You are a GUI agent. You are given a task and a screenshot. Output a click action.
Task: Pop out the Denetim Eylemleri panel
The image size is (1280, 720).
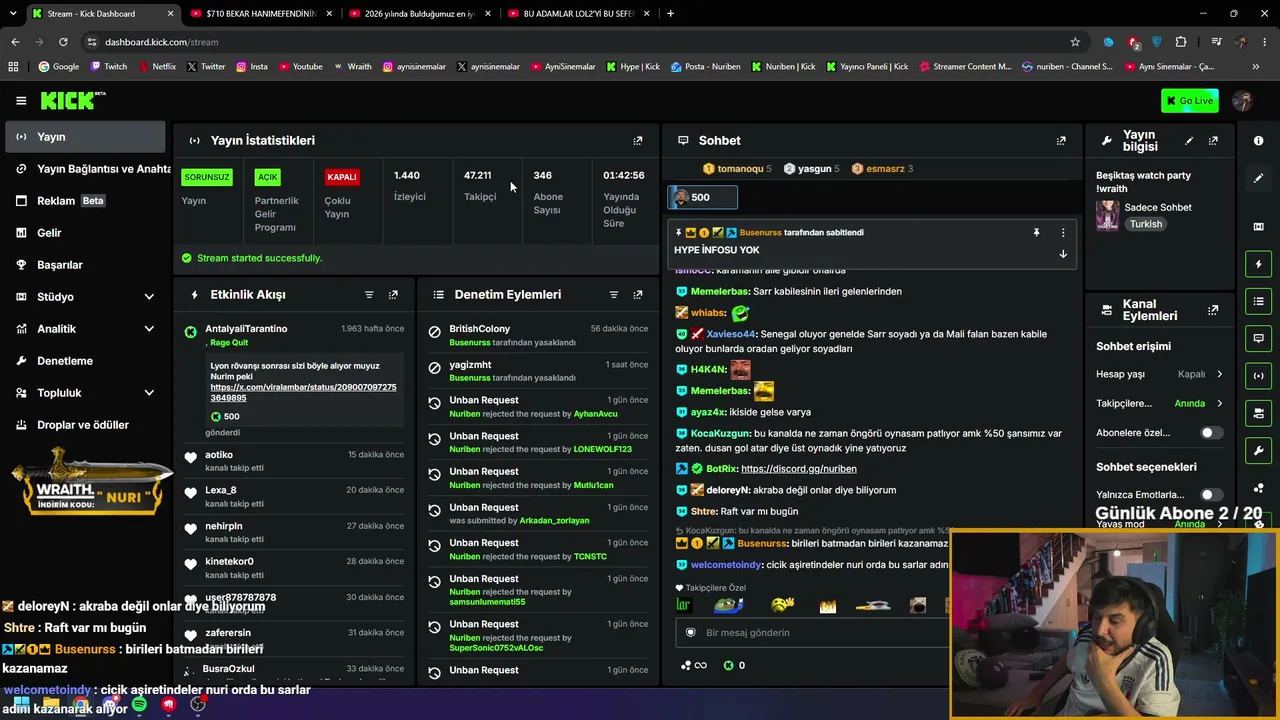638,295
